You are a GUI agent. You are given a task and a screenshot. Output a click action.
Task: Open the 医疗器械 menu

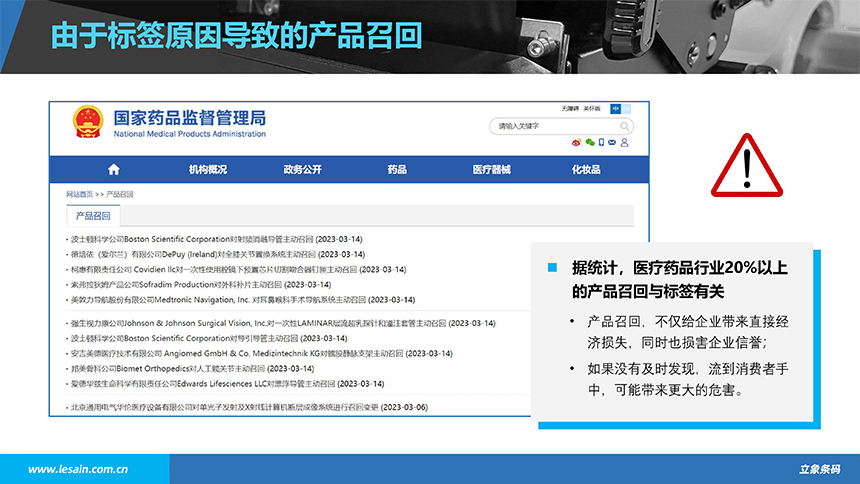coord(491,170)
